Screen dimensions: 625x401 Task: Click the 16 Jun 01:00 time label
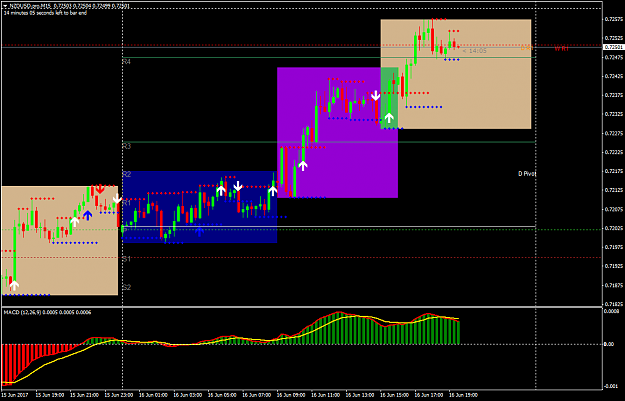[x=153, y=395]
